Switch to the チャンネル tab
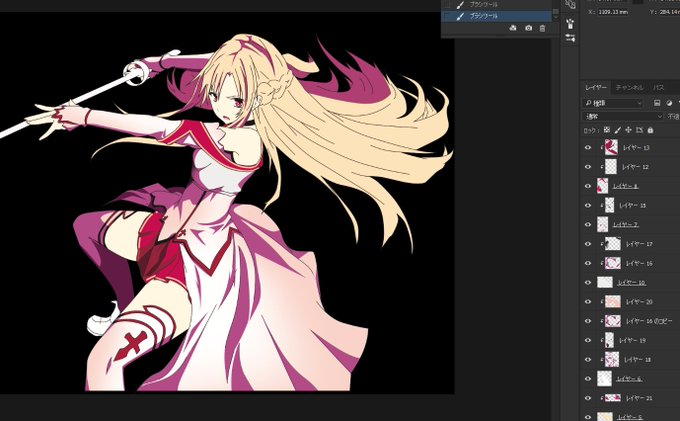This screenshot has height=421, width=680. (x=630, y=88)
